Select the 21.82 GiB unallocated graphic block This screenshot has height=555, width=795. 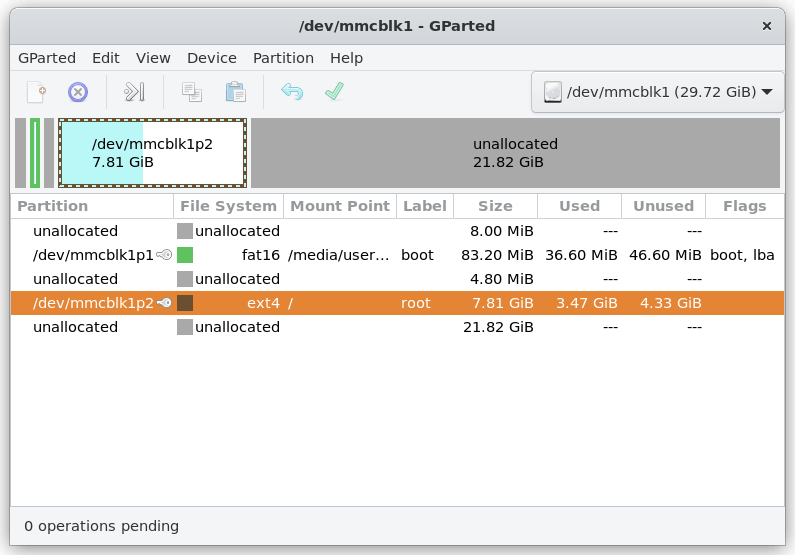click(515, 153)
